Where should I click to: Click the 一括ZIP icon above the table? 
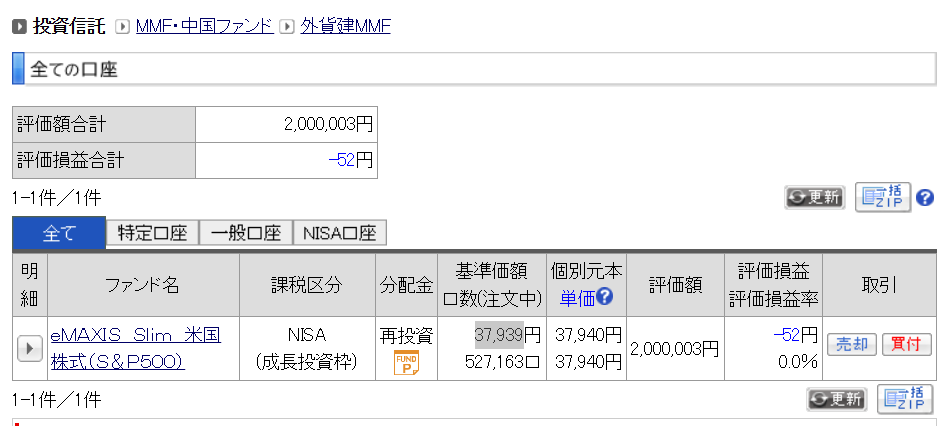pyautogui.click(x=883, y=197)
